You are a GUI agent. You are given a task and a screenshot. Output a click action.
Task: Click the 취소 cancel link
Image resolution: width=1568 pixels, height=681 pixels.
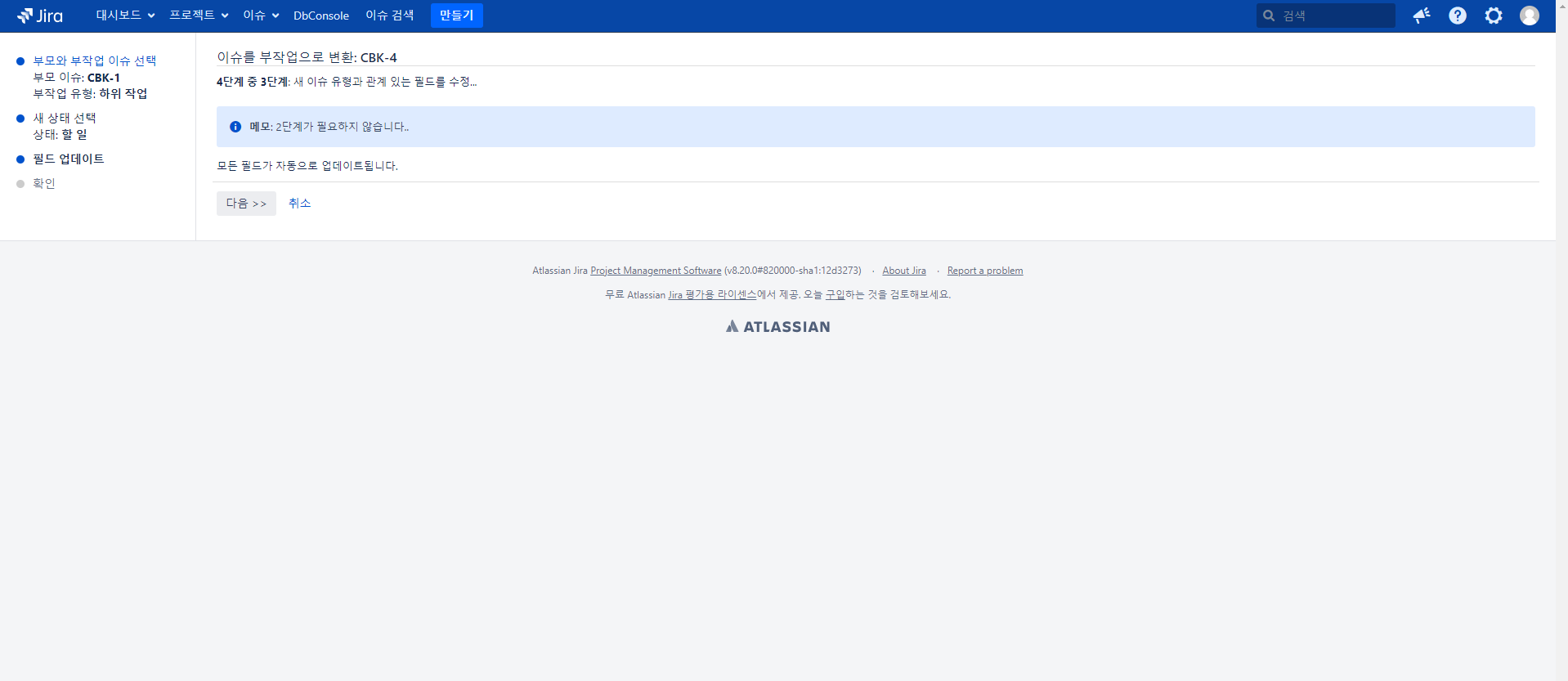[299, 204]
